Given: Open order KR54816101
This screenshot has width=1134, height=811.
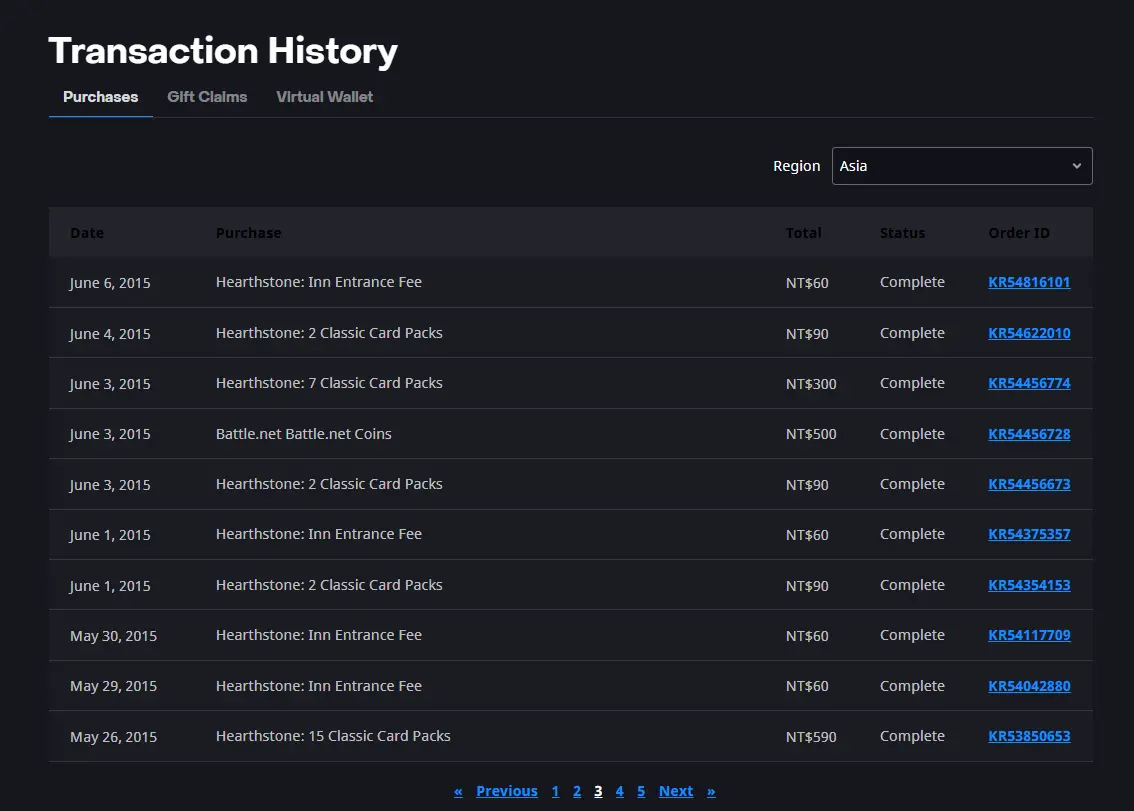Looking at the screenshot, I should tap(1029, 282).
